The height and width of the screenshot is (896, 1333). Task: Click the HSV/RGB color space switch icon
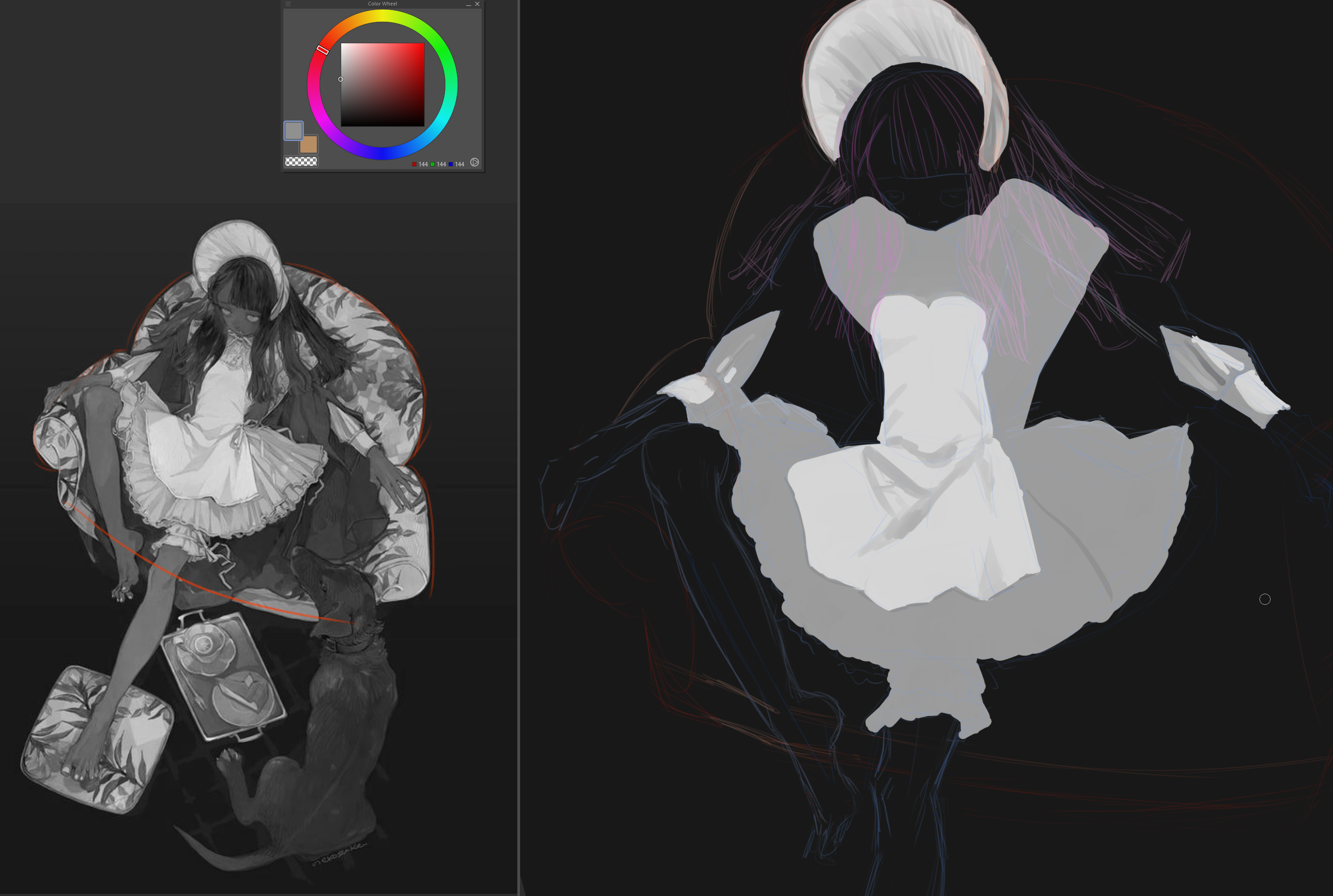coord(474,163)
